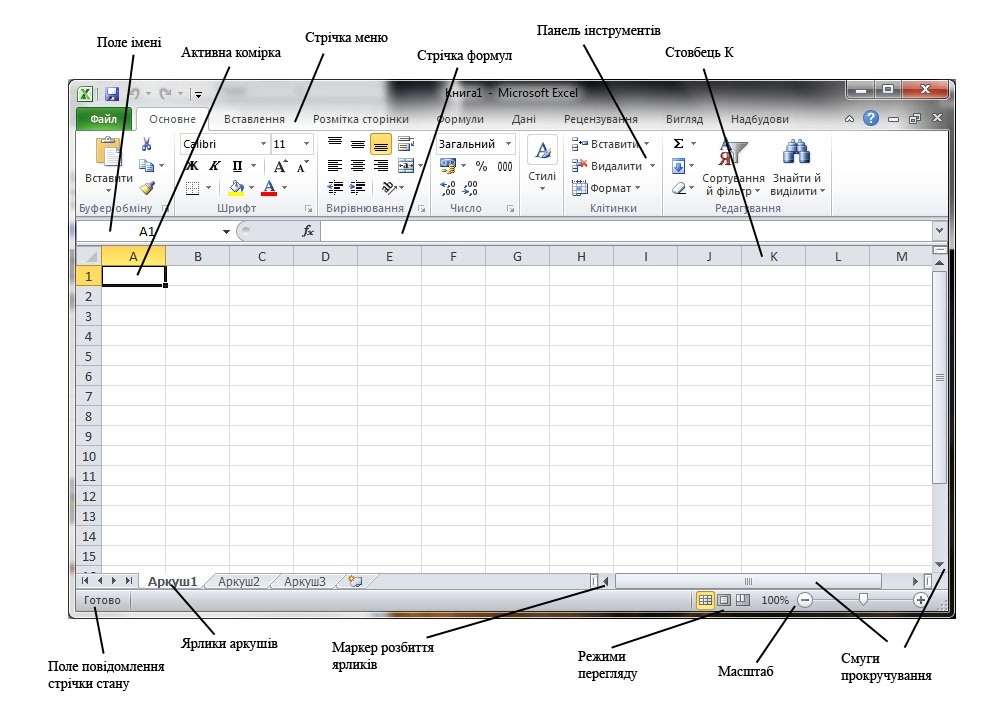Open the Name Box dropdown arrow
988x719 pixels.
226,232
